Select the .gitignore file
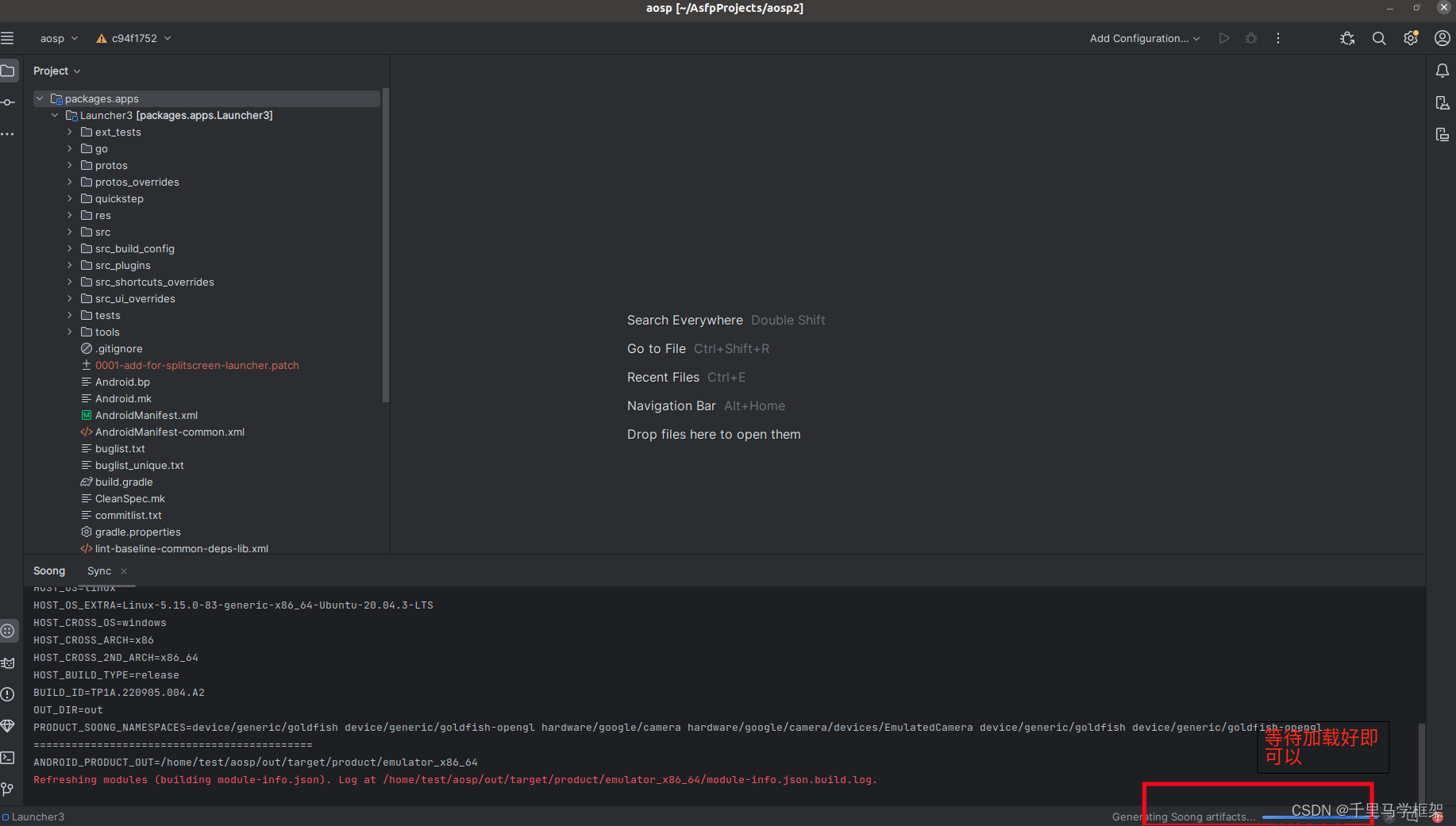The image size is (1456, 826). pos(119,348)
